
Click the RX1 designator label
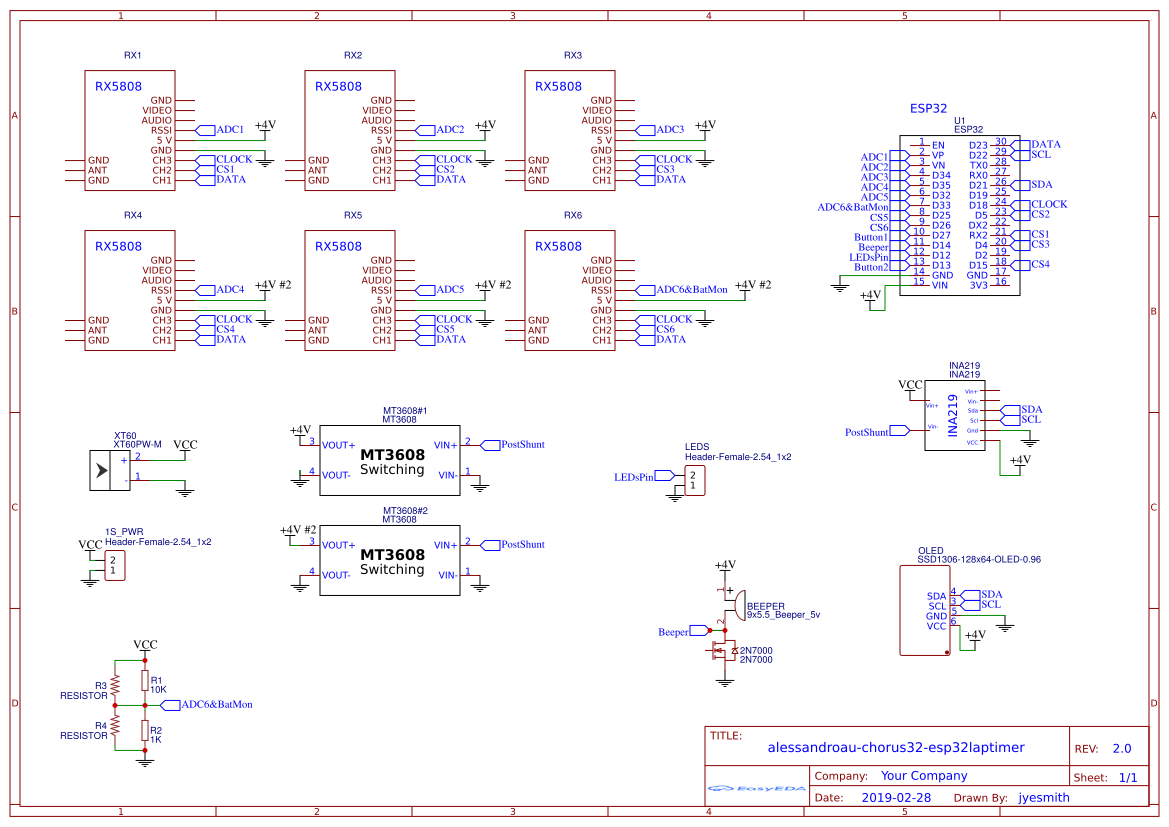[x=133, y=55]
